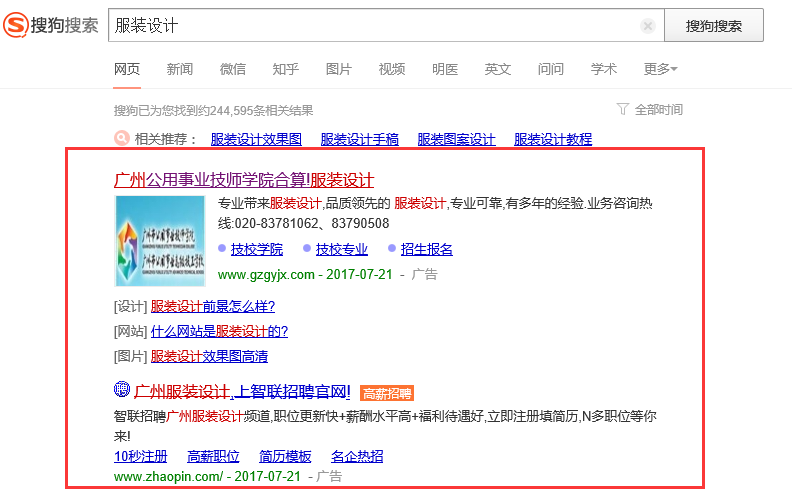This screenshot has width=792, height=495.
Task: Click the 10秒注册 link
Action: tap(140, 456)
